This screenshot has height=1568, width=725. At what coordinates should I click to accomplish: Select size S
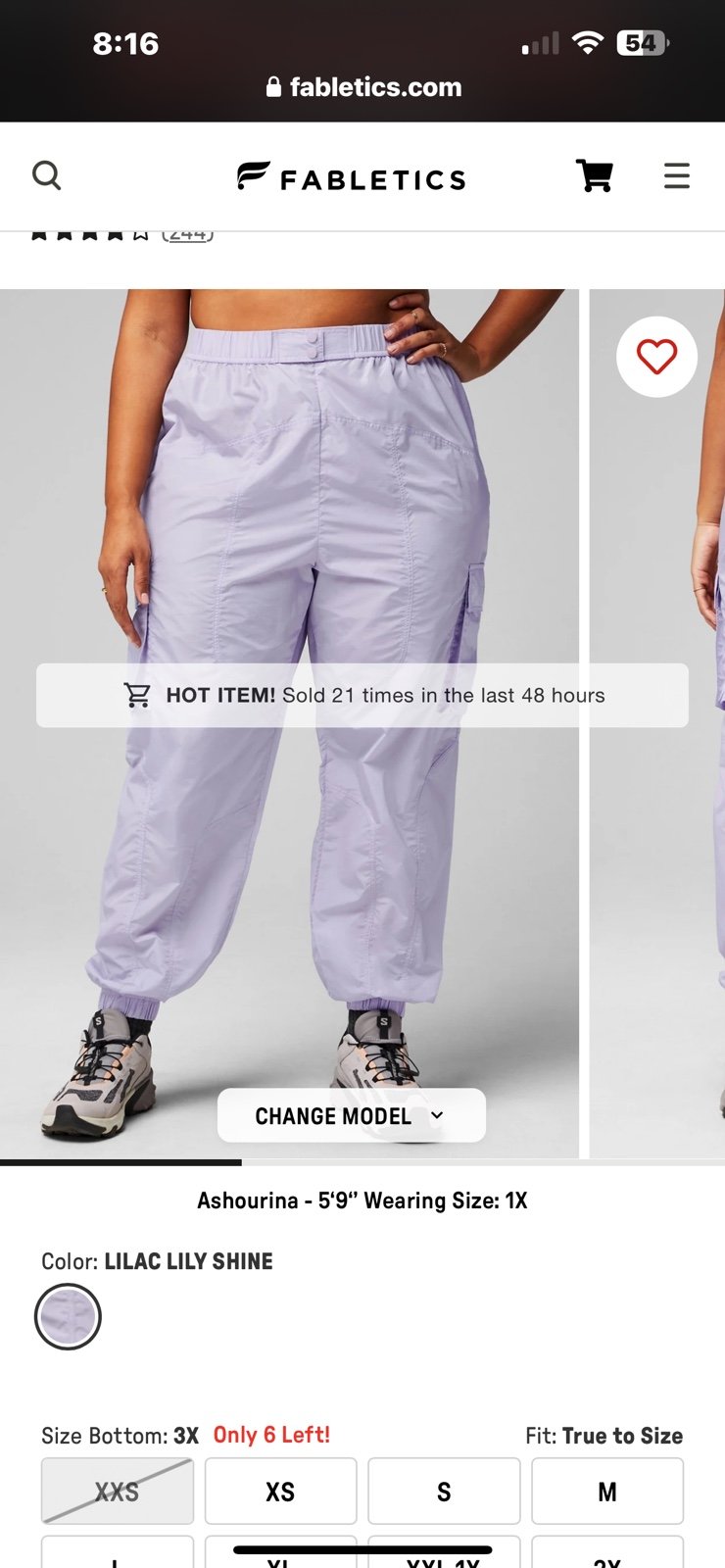[444, 1491]
